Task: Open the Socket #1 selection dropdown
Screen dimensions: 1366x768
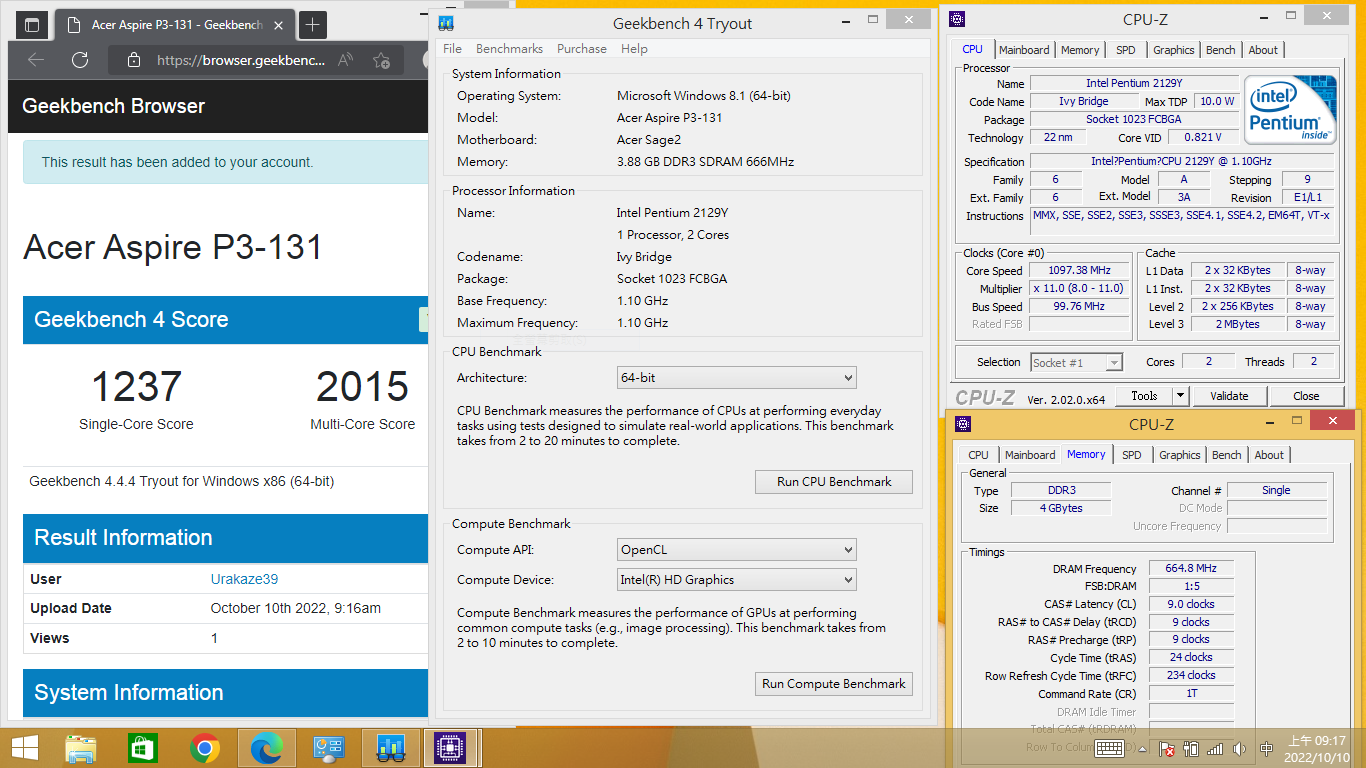Action: 1076,362
